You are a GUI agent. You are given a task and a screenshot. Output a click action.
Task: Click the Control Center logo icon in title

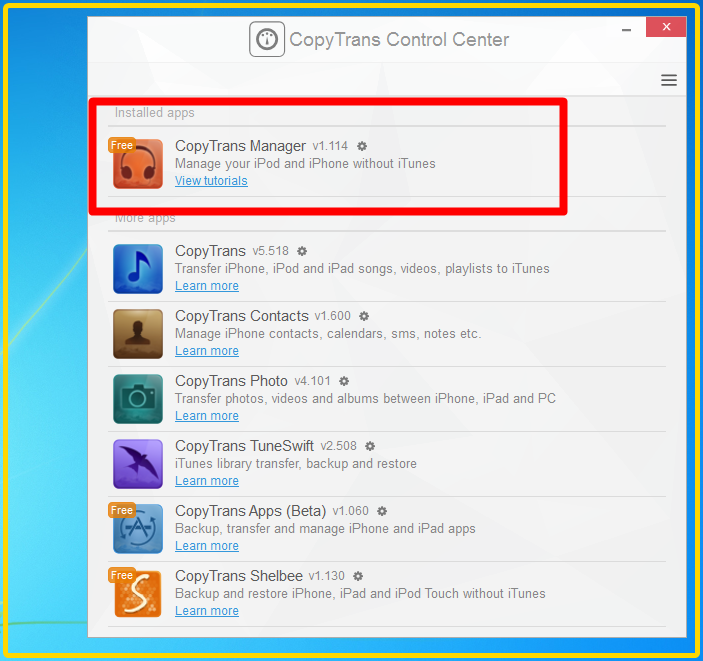tap(267, 39)
